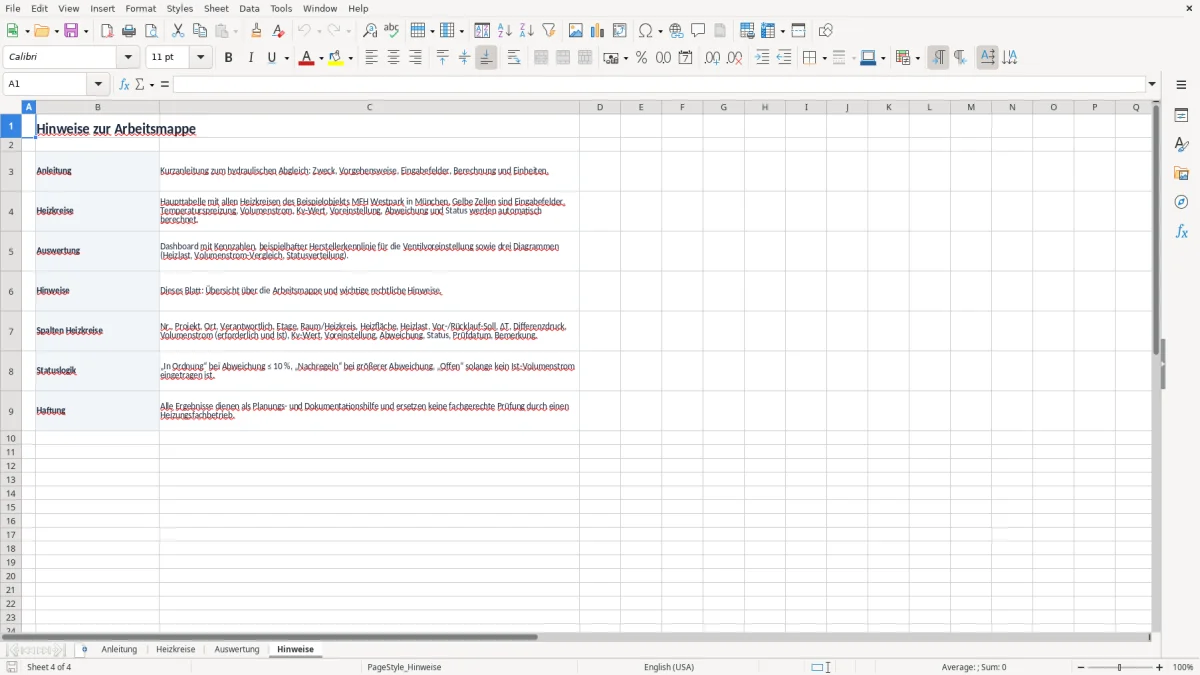Open the font size dropdown
The height and width of the screenshot is (675, 1200).
200,58
